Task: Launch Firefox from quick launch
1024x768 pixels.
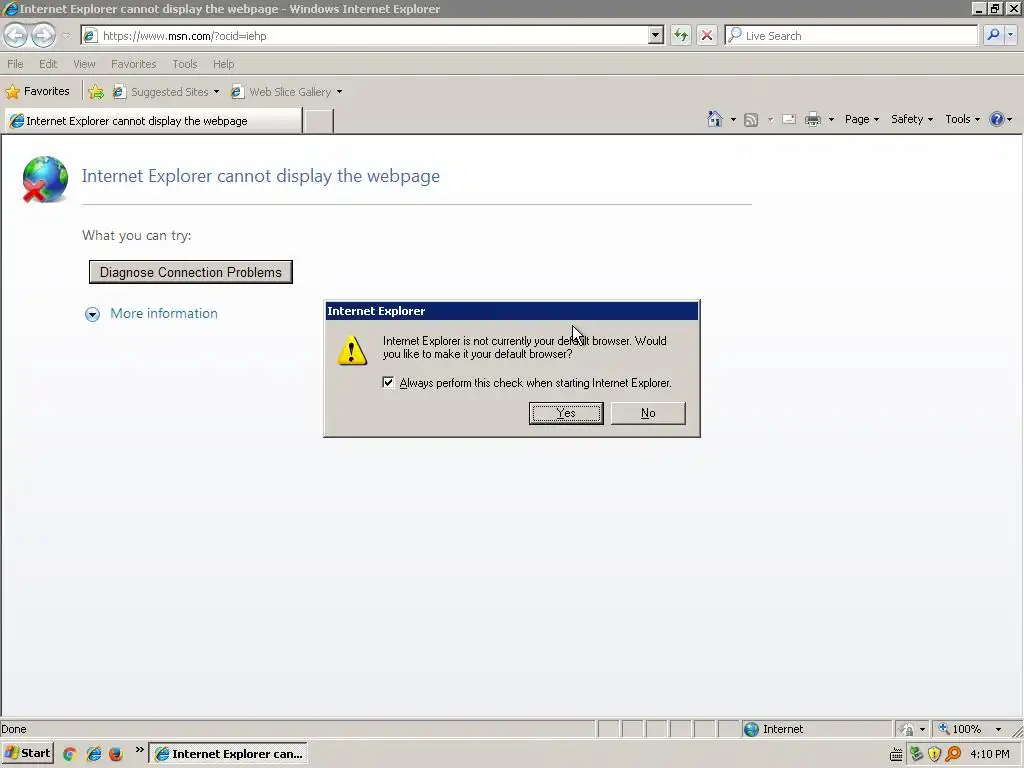Action: point(116,754)
